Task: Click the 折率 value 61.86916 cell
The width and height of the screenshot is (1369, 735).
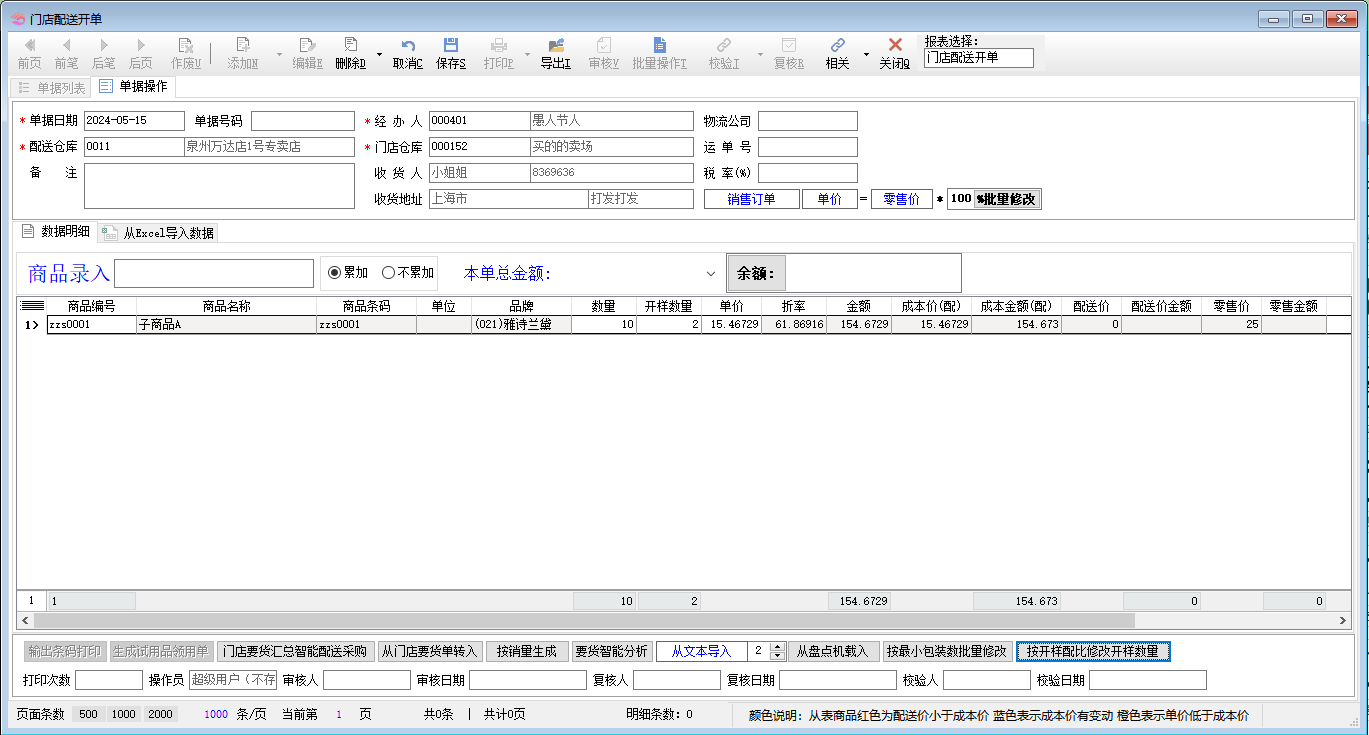Action: pos(794,325)
